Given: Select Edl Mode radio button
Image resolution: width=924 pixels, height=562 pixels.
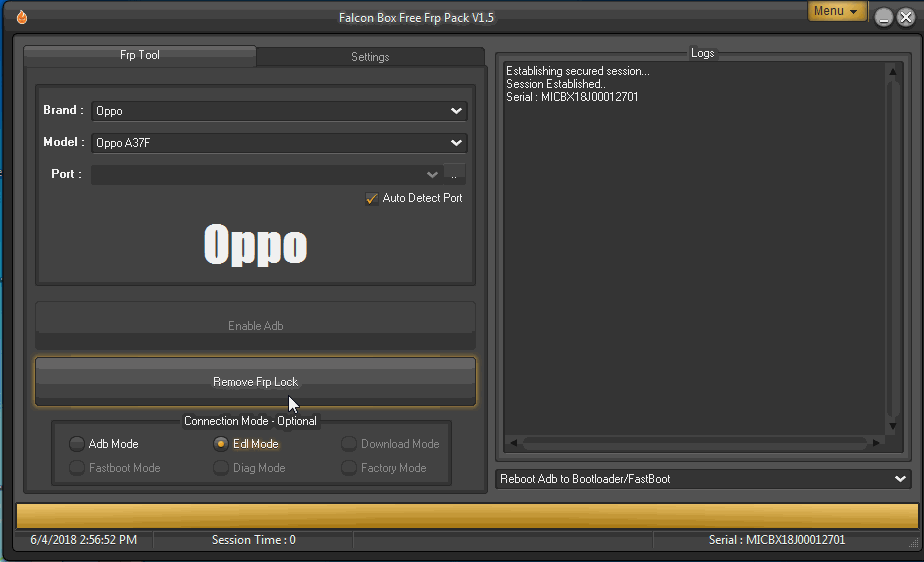Looking at the screenshot, I should click(x=221, y=444).
